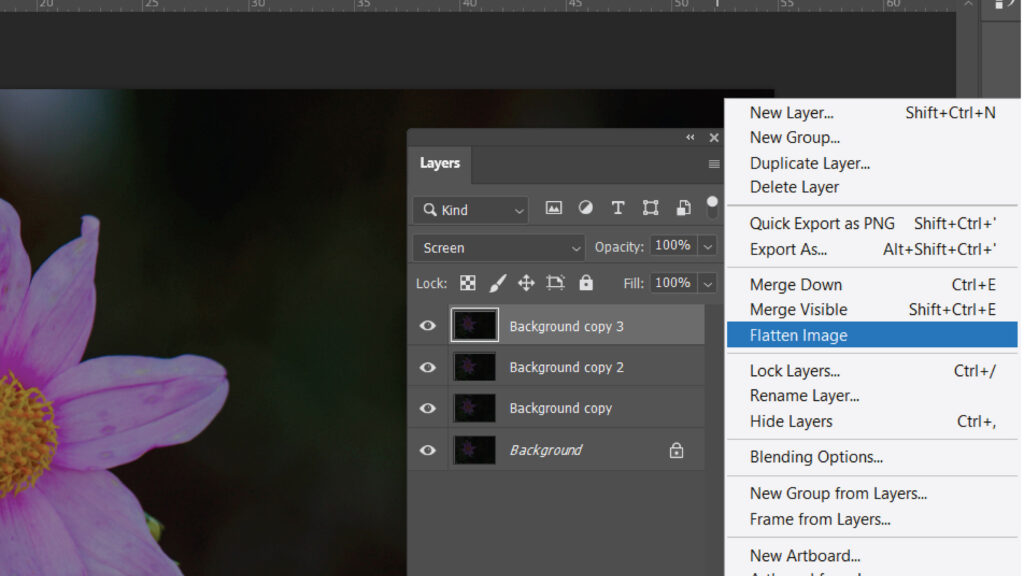
Task: Close the Layers panel
Action: pos(714,137)
